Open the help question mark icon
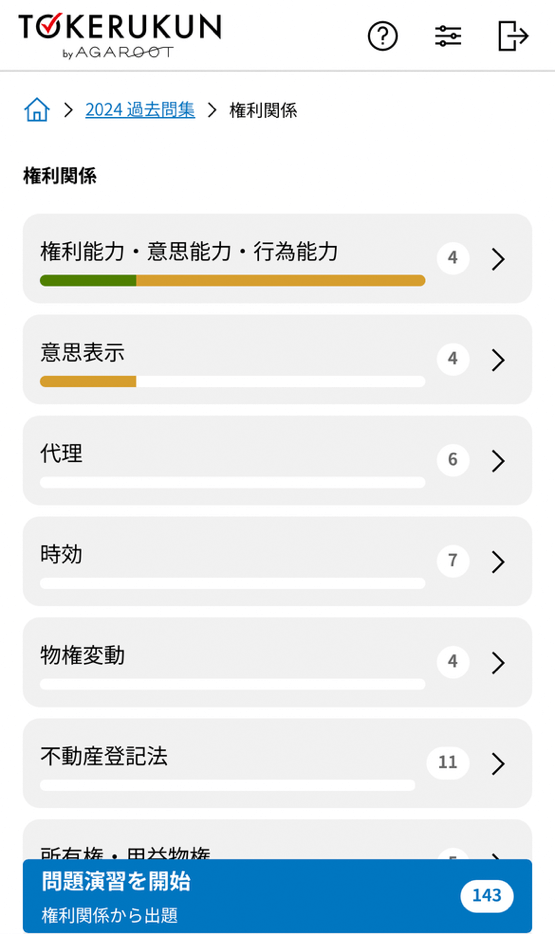This screenshot has width=555, height=934. point(382,36)
